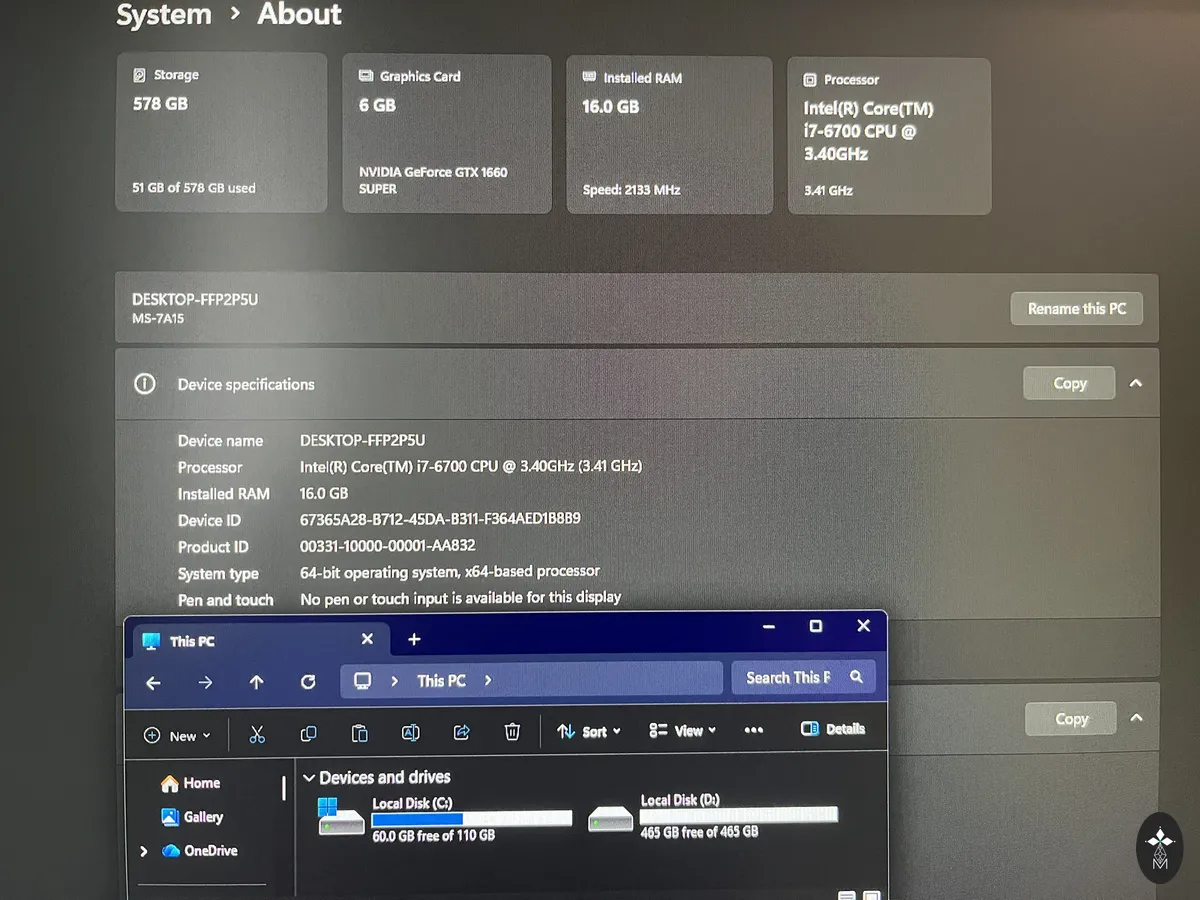Click the Copy icon in File Explorer toolbar
The width and height of the screenshot is (1200, 900).
(308, 734)
